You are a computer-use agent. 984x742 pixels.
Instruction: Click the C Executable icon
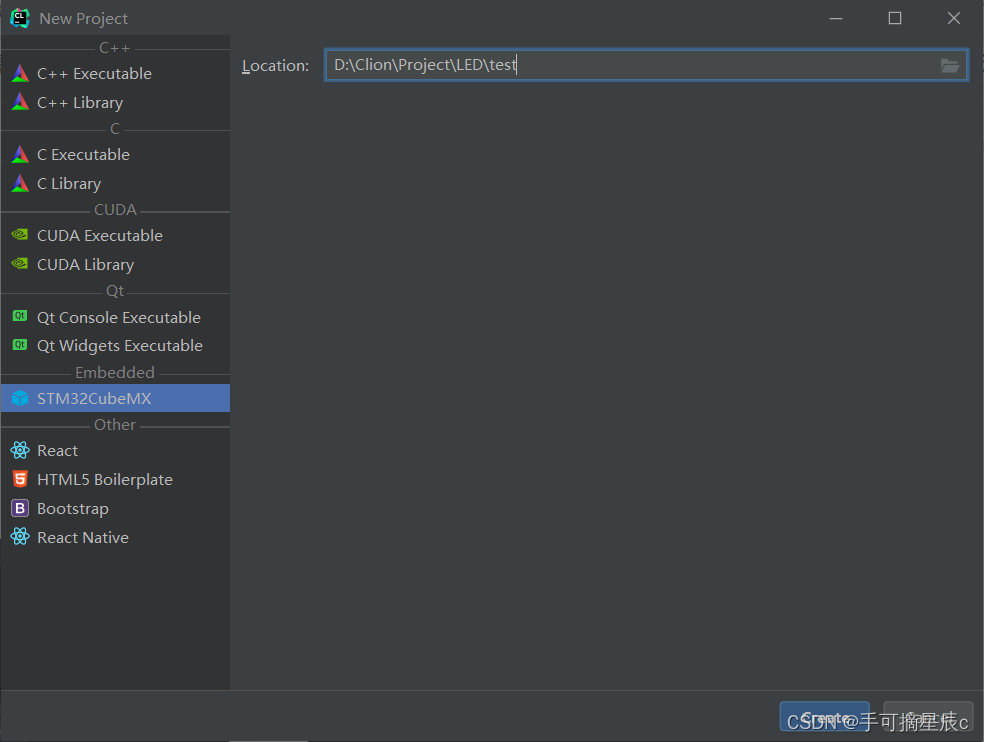tap(20, 154)
